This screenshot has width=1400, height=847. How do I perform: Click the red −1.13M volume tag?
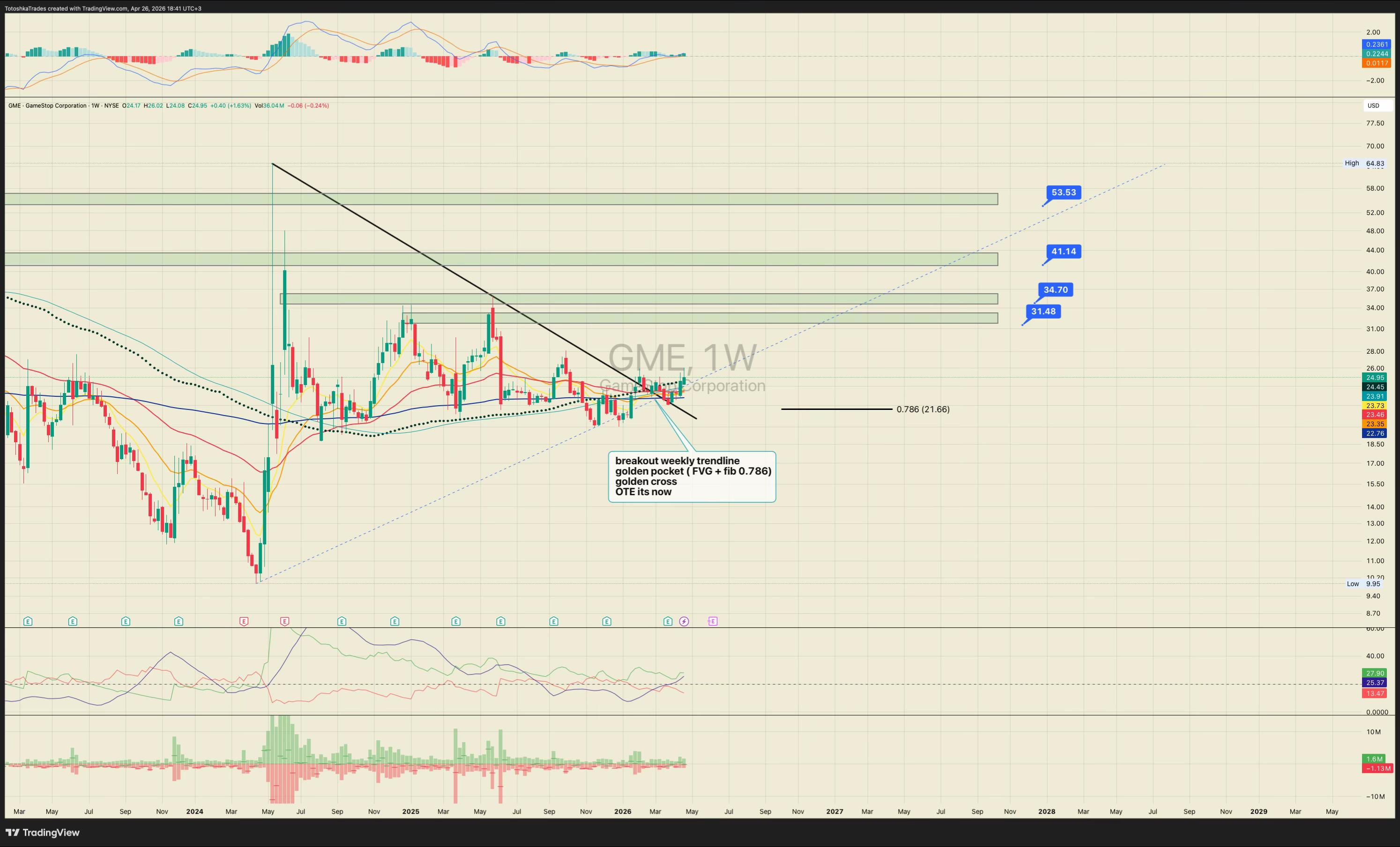(x=1378, y=769)
